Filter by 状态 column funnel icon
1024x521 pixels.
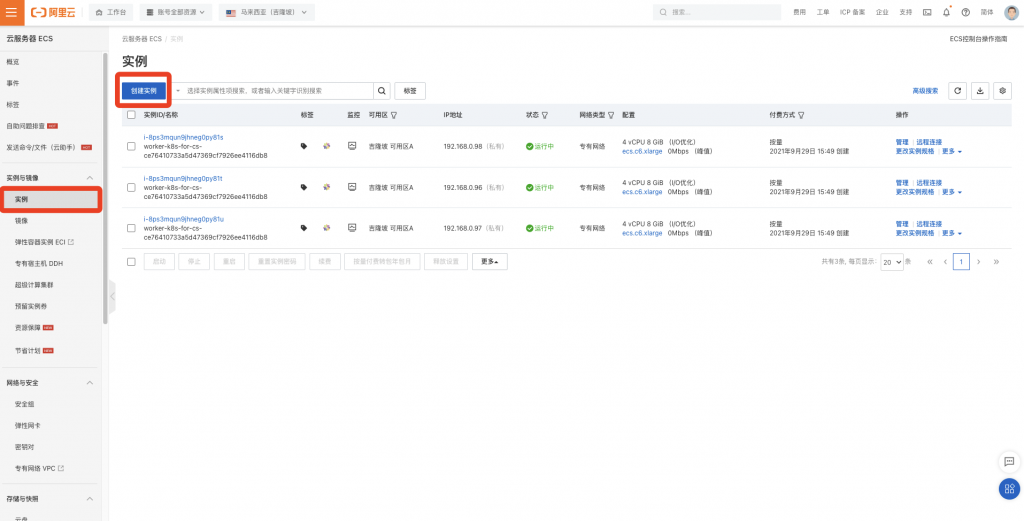pyautogui.click(x=545, y=115)
